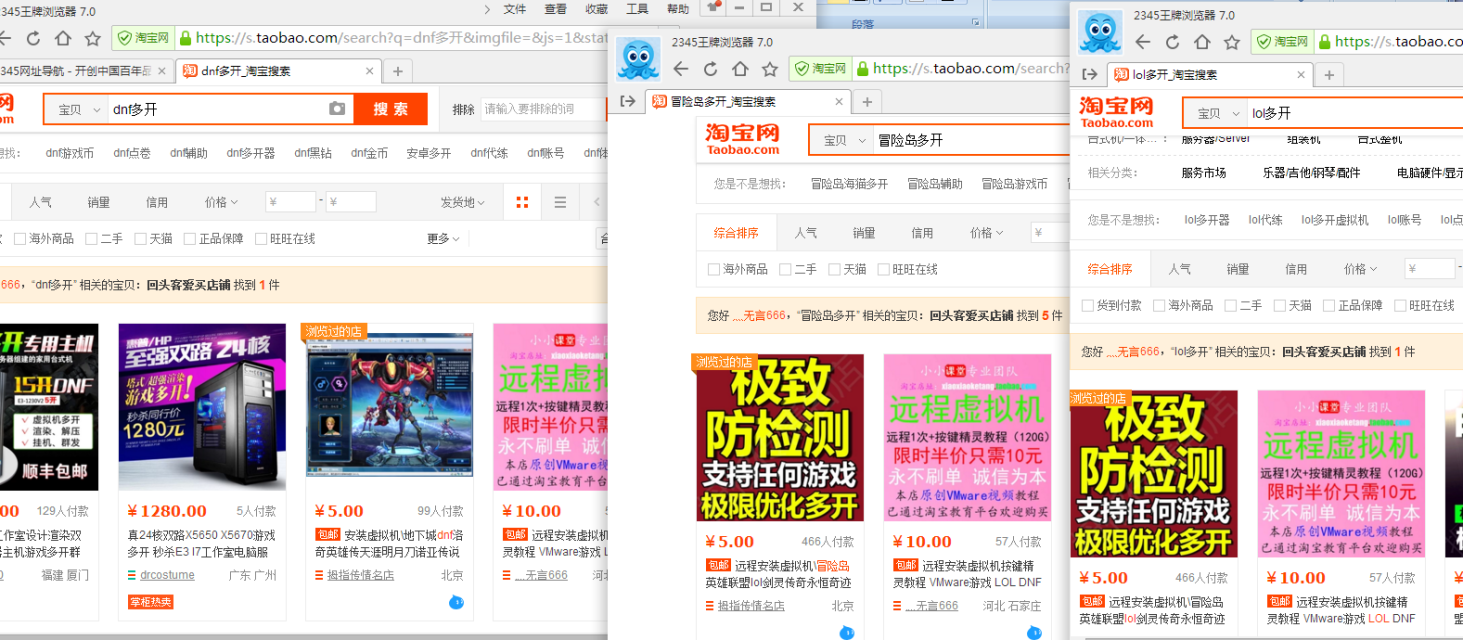
Task: Close the 2345网址导航 tab
Action: pos(160,71)
